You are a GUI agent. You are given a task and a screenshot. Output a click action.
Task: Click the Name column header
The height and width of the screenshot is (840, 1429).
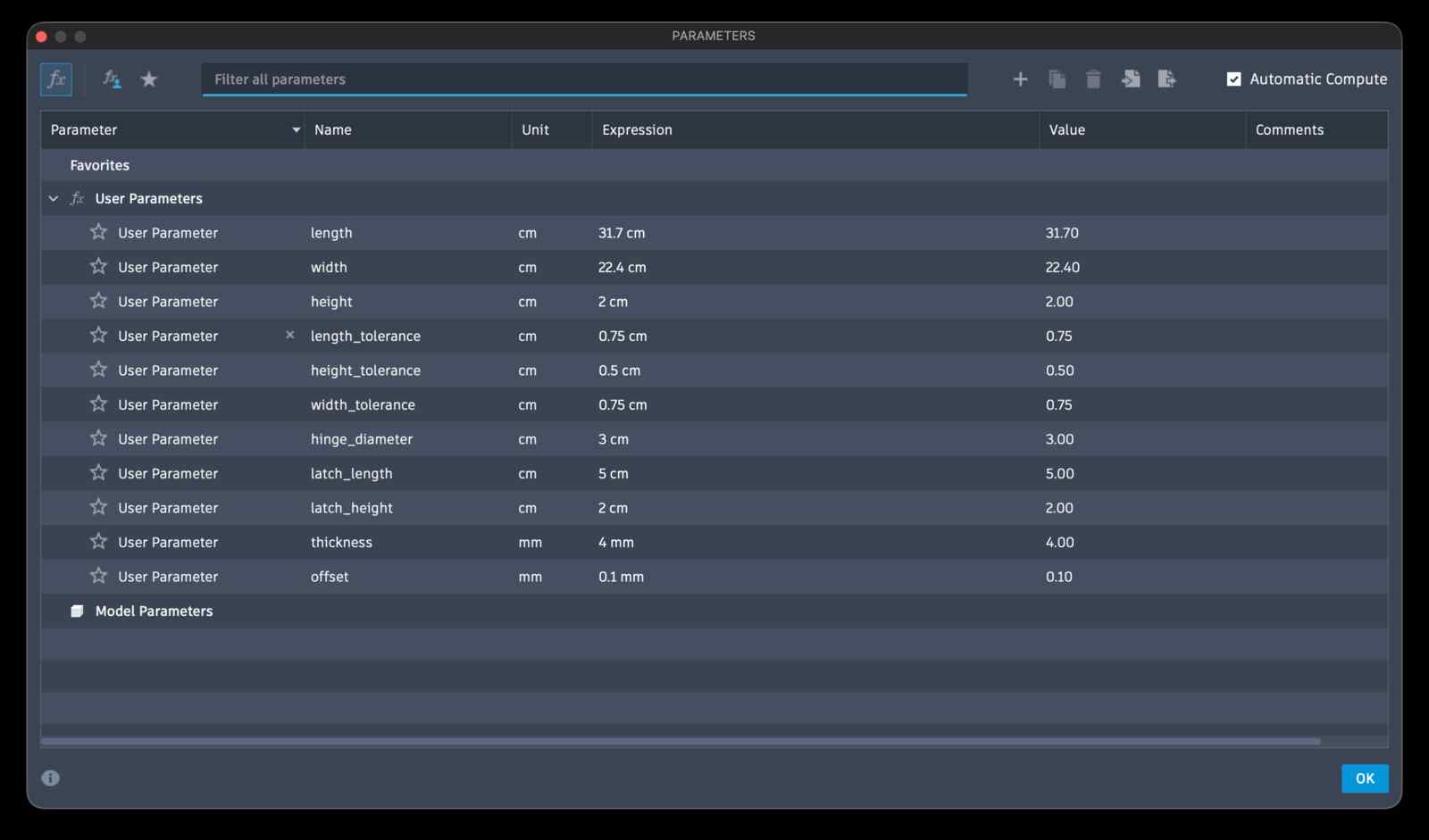tap(407, 130)
